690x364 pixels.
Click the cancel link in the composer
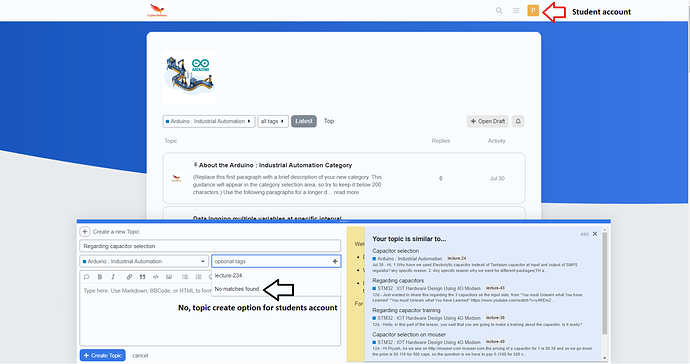[140, 356]
